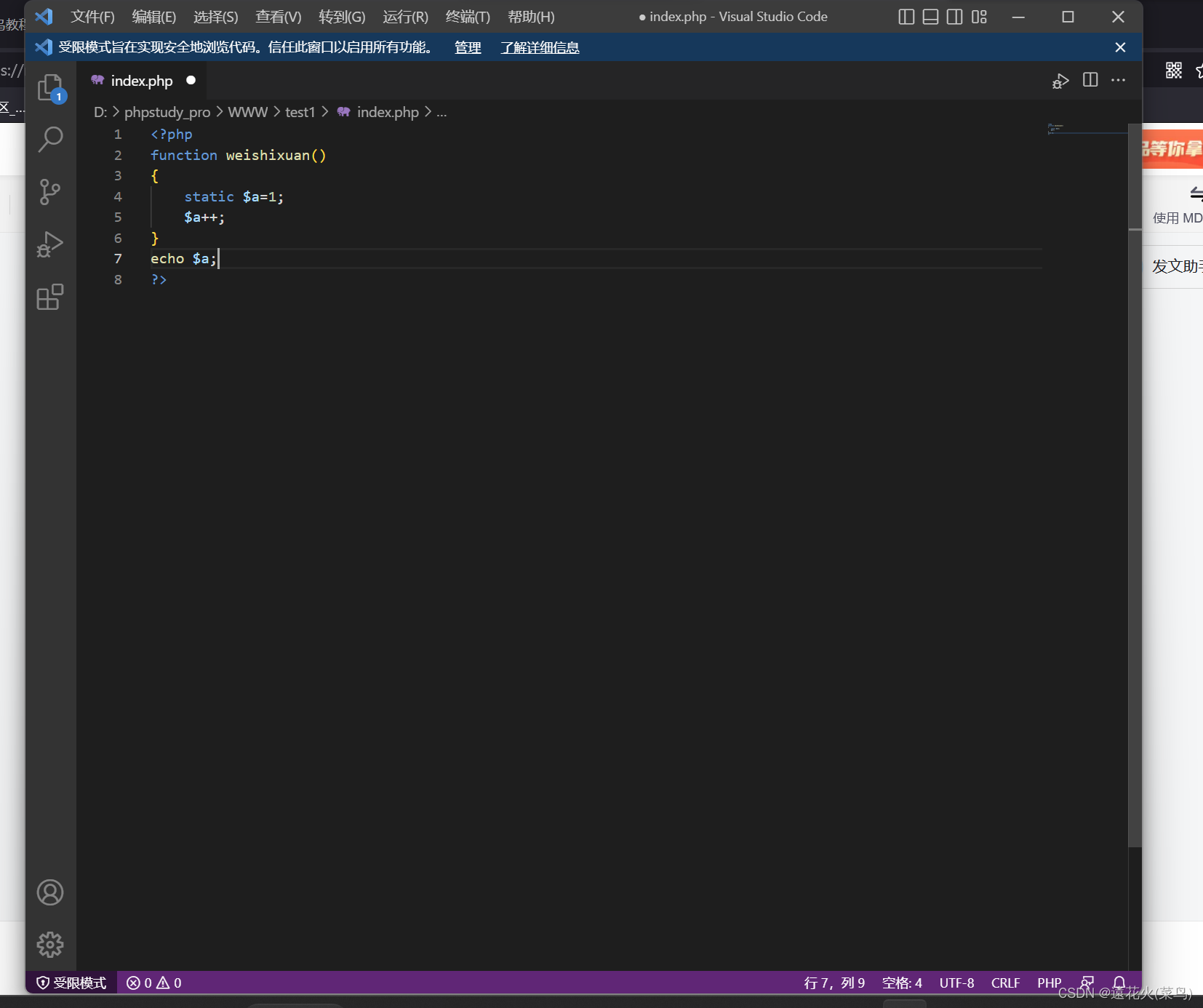1203x1008 pixels.
Task: Click the notifications bell in status bar
Action: (x=1119, y=983)
